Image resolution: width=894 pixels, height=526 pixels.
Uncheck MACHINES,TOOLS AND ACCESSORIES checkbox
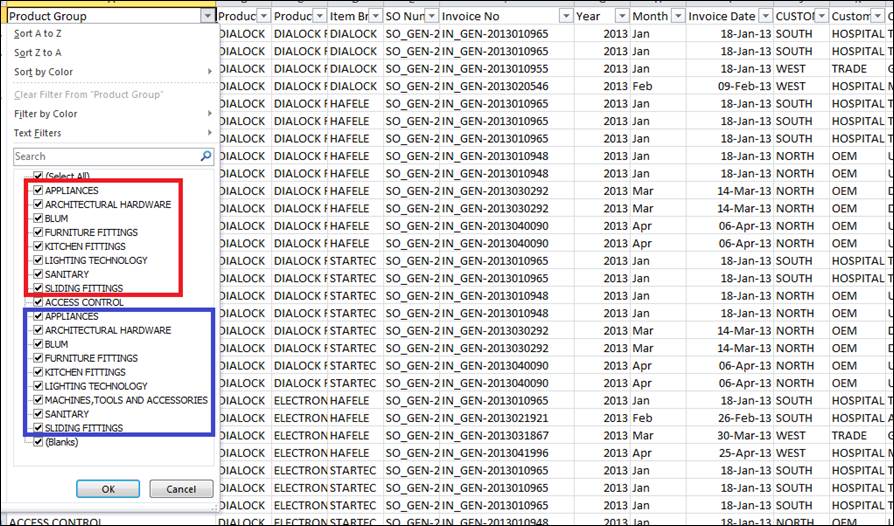click(38, 400)
